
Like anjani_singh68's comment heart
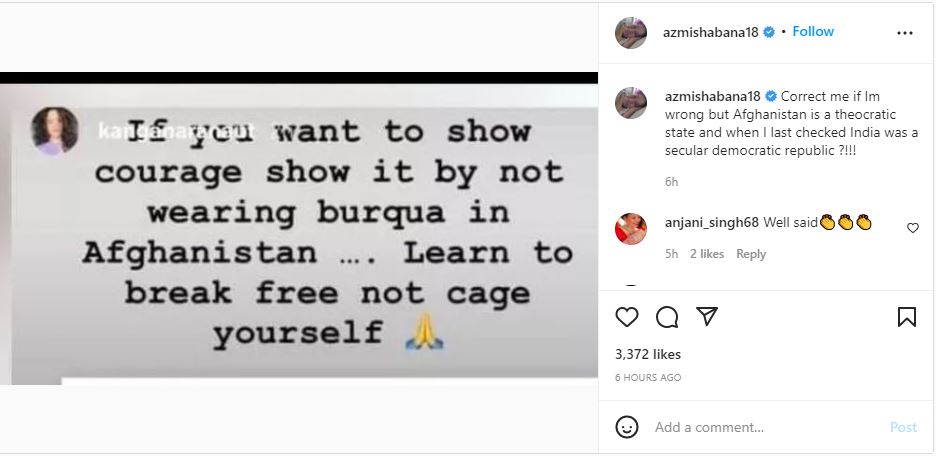913,227
